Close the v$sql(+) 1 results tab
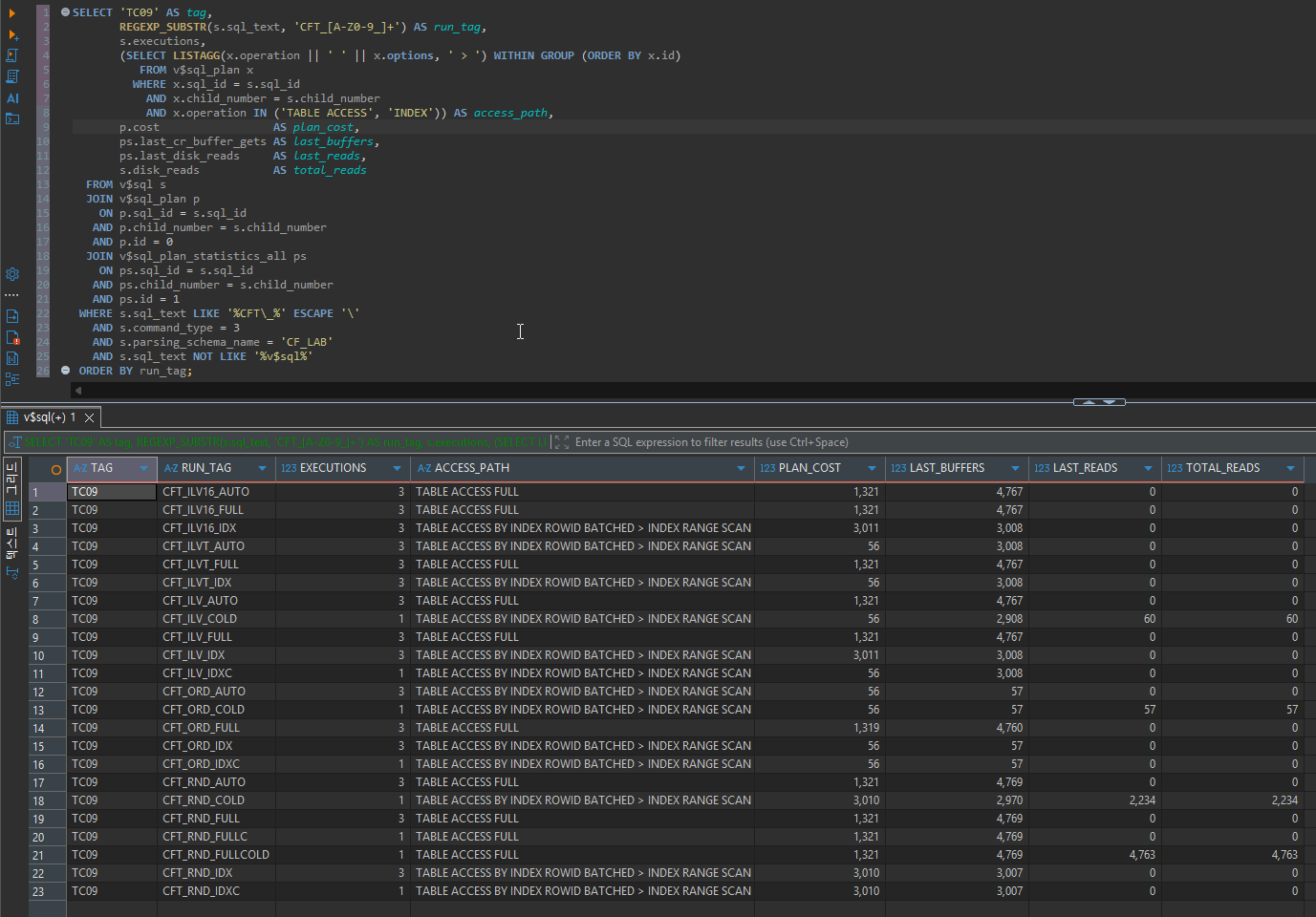The width and height of the screenshot is (1316, 917). [x=89, y=417]
